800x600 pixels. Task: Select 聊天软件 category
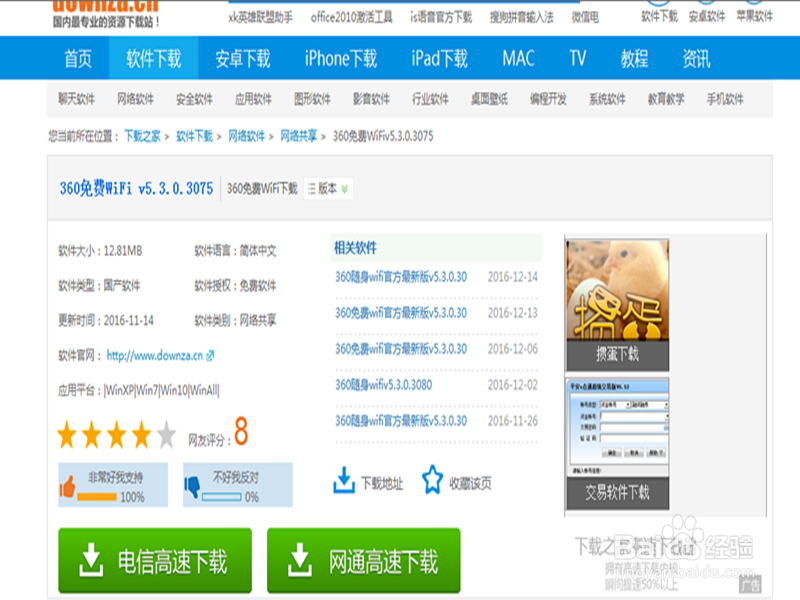[77, 98]
